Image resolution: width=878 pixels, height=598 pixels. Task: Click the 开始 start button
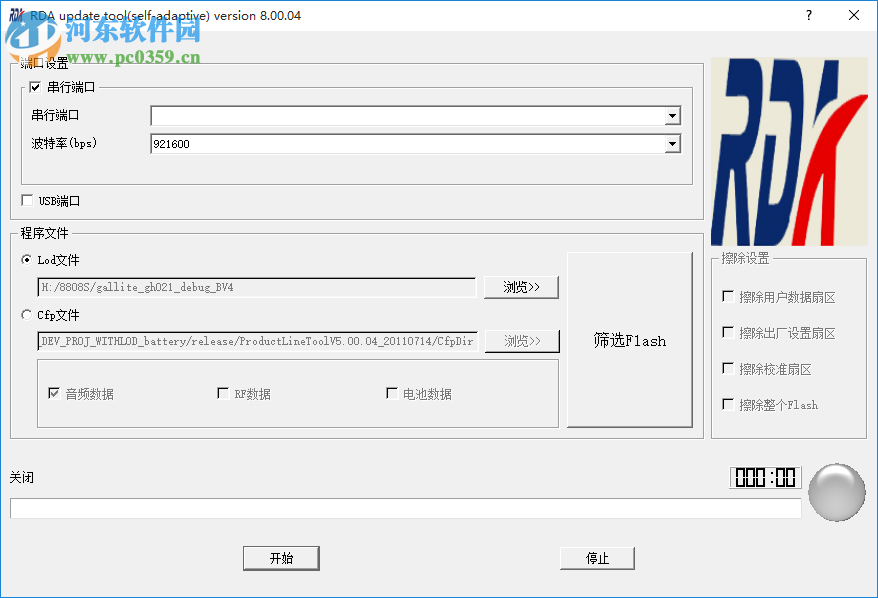click(281, 558)
